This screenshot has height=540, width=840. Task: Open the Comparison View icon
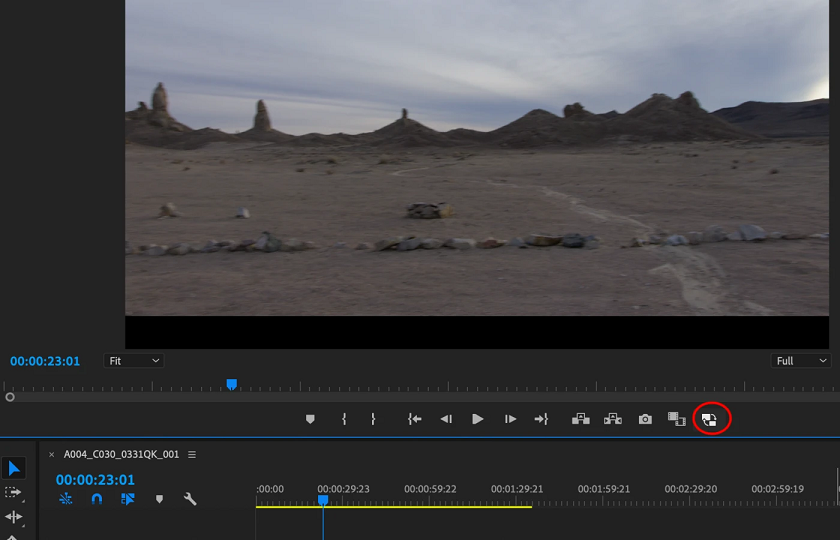(x=677, y=419)
